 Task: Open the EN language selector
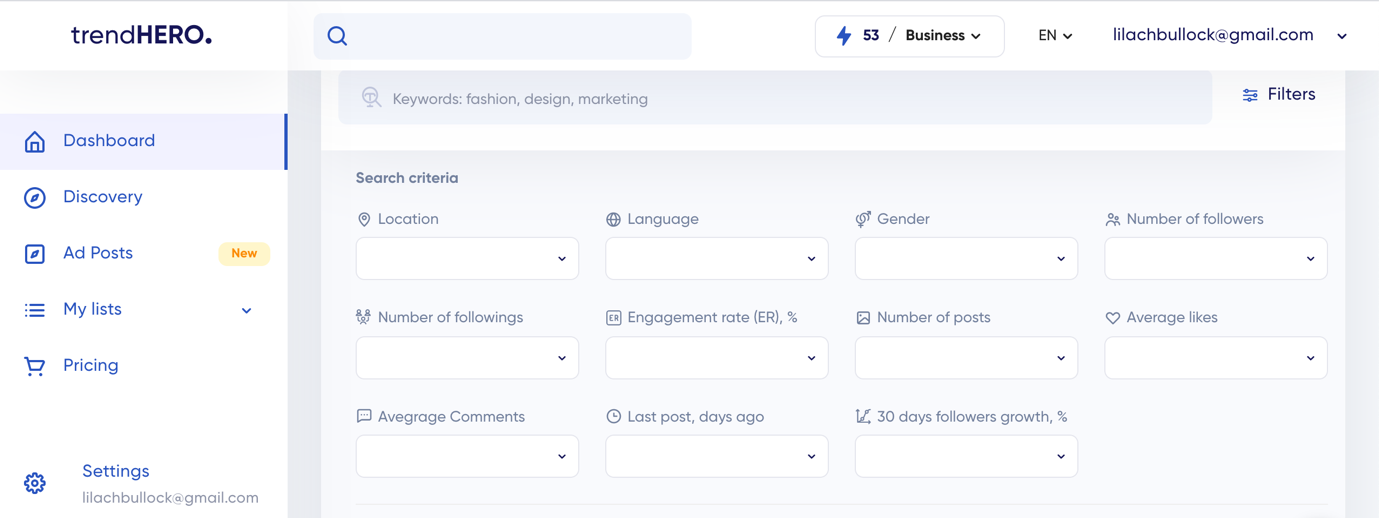pos(1055,36)
